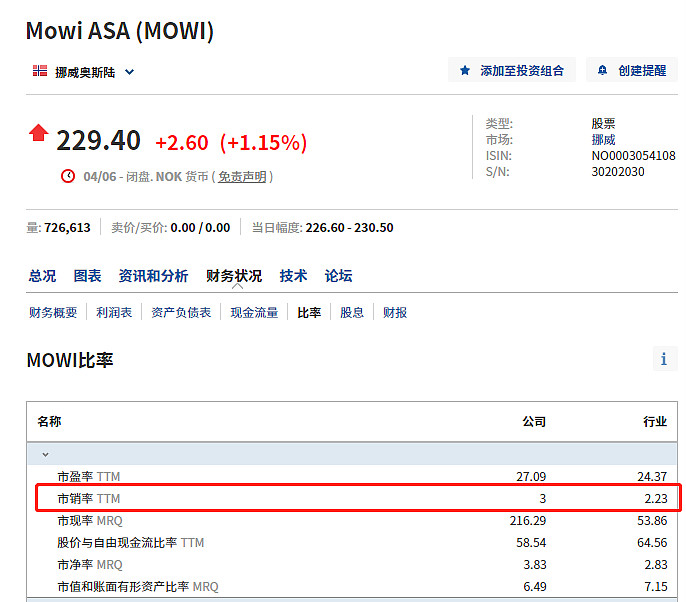Click the company value 216.29
The image size is (686, 602).
point(528,521)
